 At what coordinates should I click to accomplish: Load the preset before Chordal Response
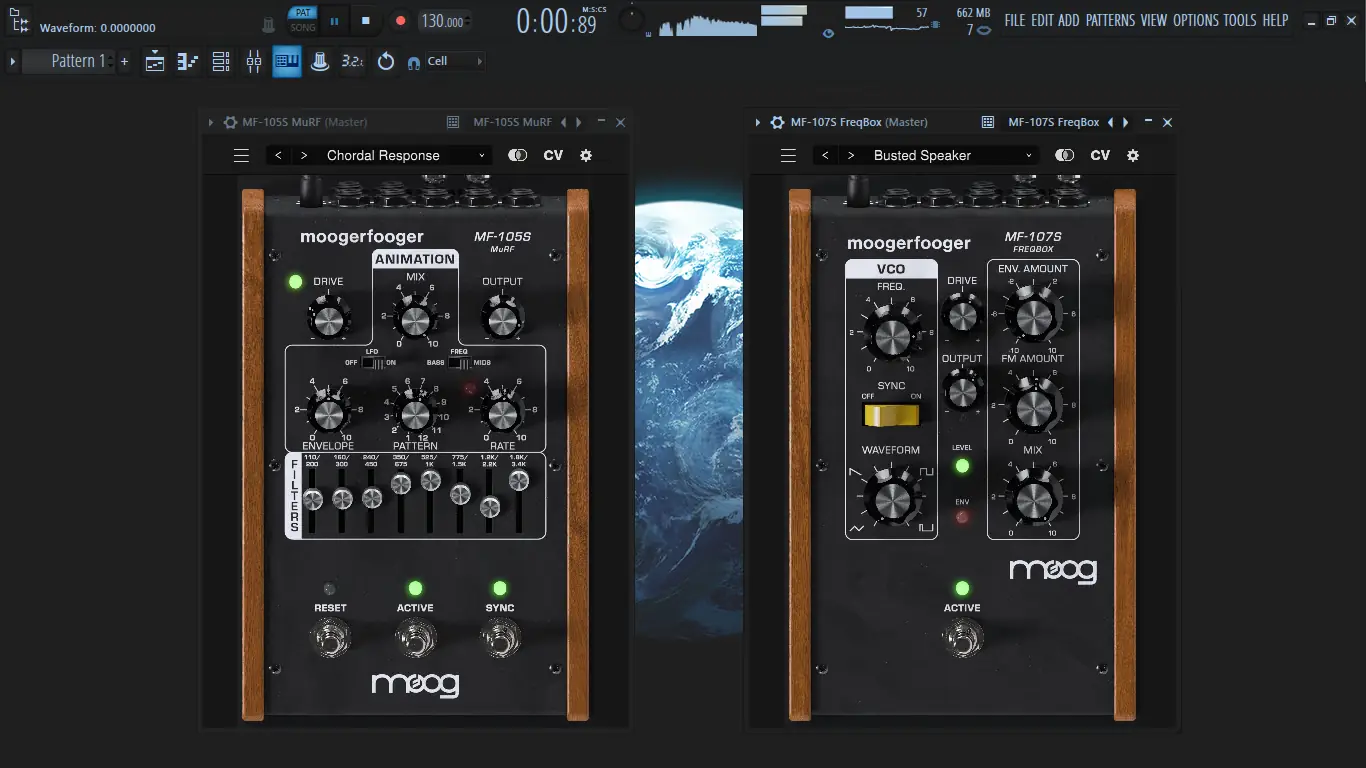pos(279,155)
